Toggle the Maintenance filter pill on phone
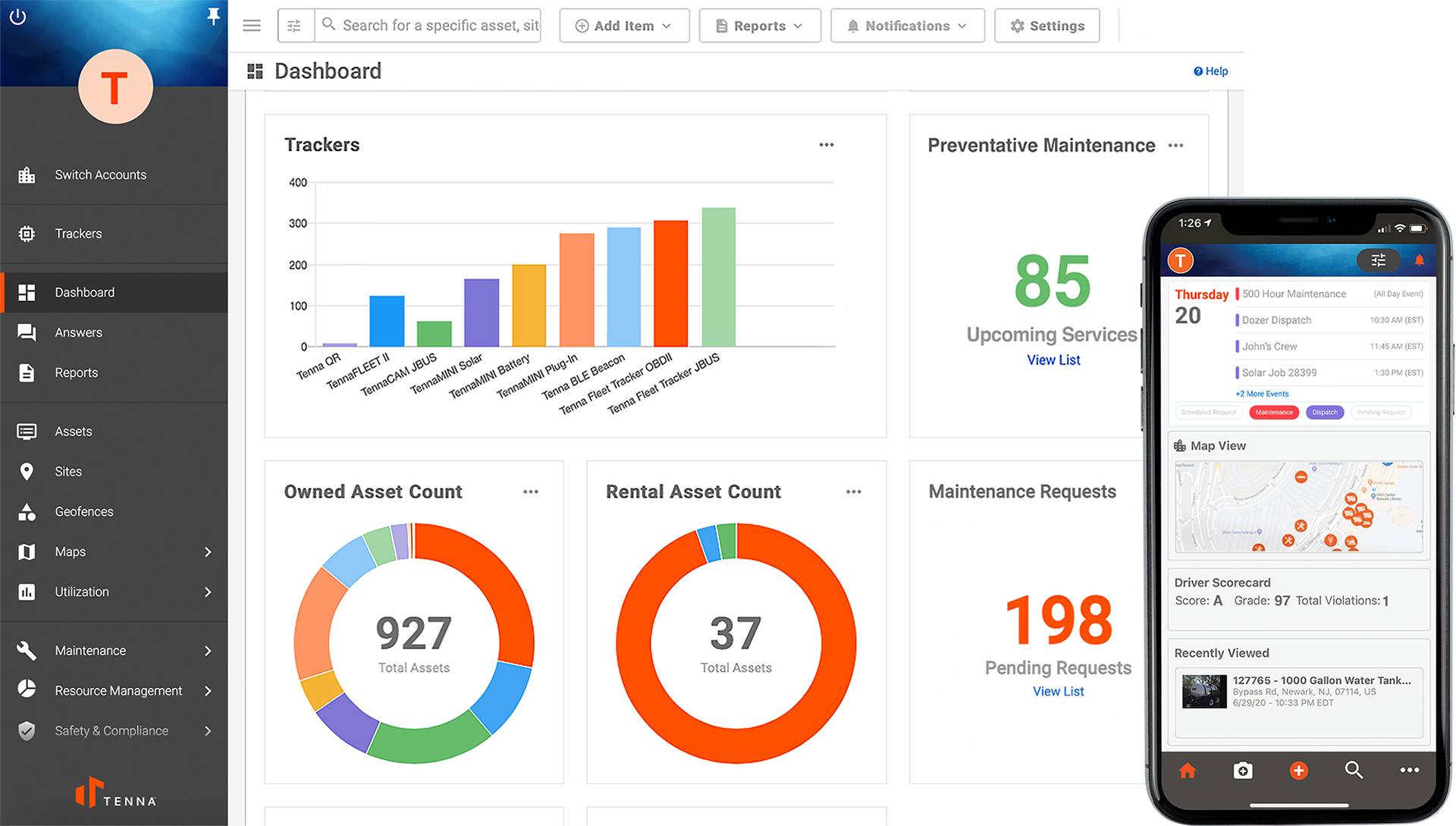 1274,413
